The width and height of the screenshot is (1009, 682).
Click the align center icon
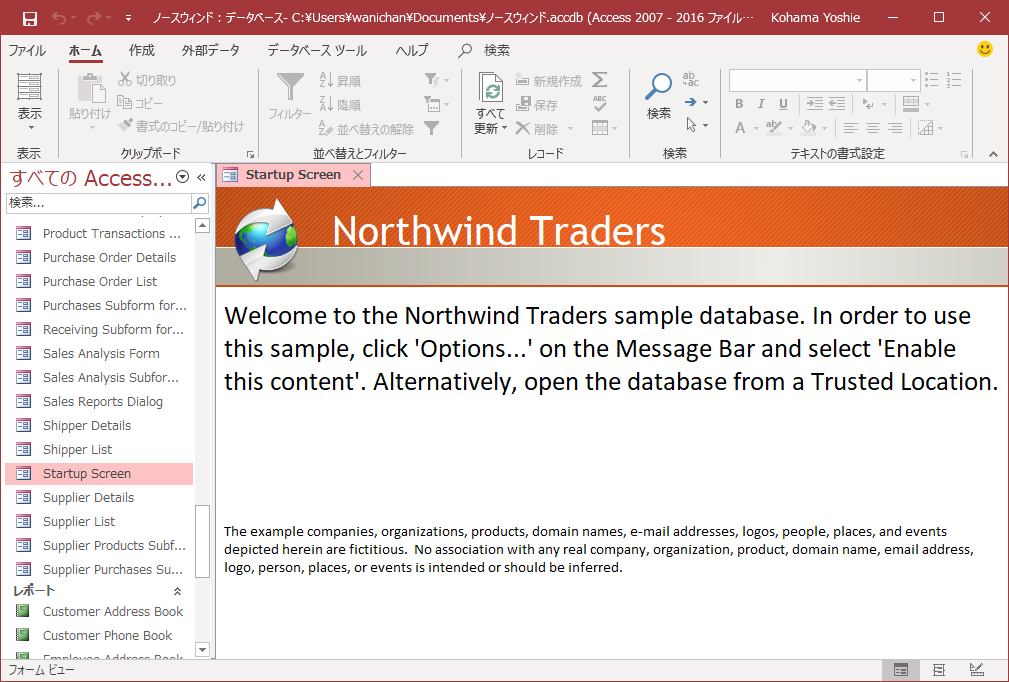click(x=873, y=128)
